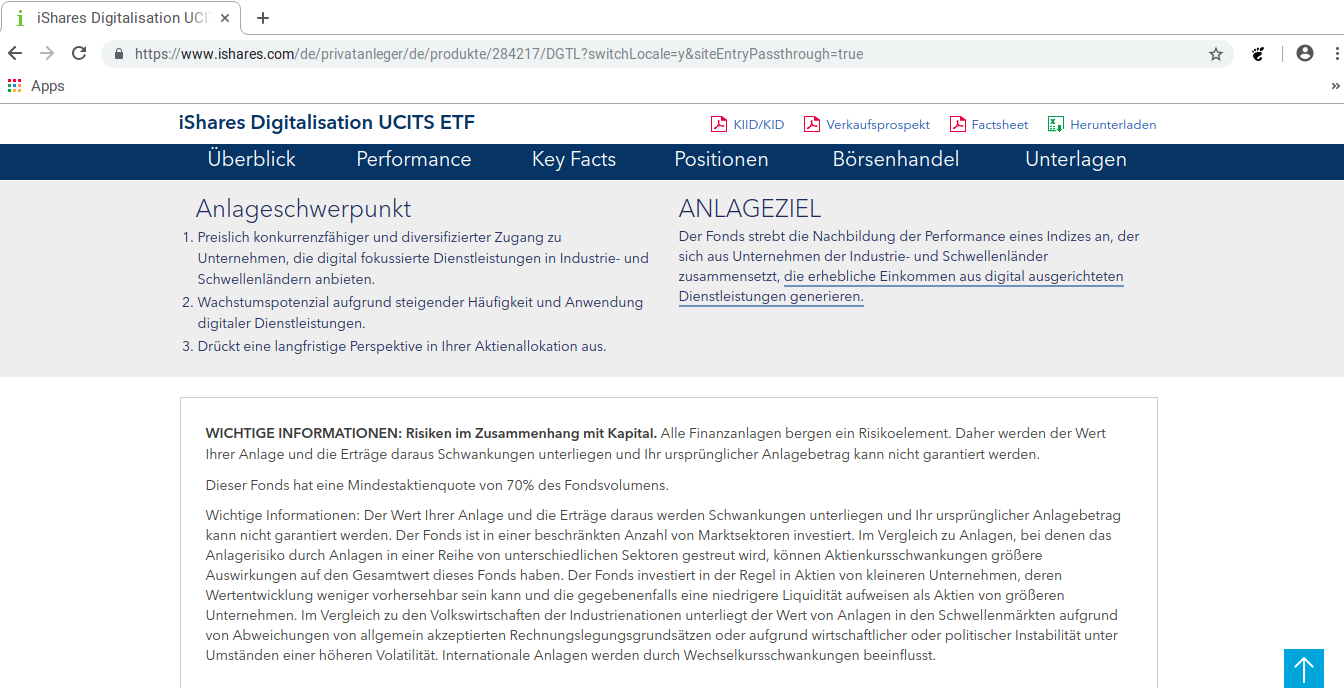Image resolution: width=1344 pixels, height=688 pixels.
Task: Click the Factsheet PDF icon
Action: click(x=957, y=125)
